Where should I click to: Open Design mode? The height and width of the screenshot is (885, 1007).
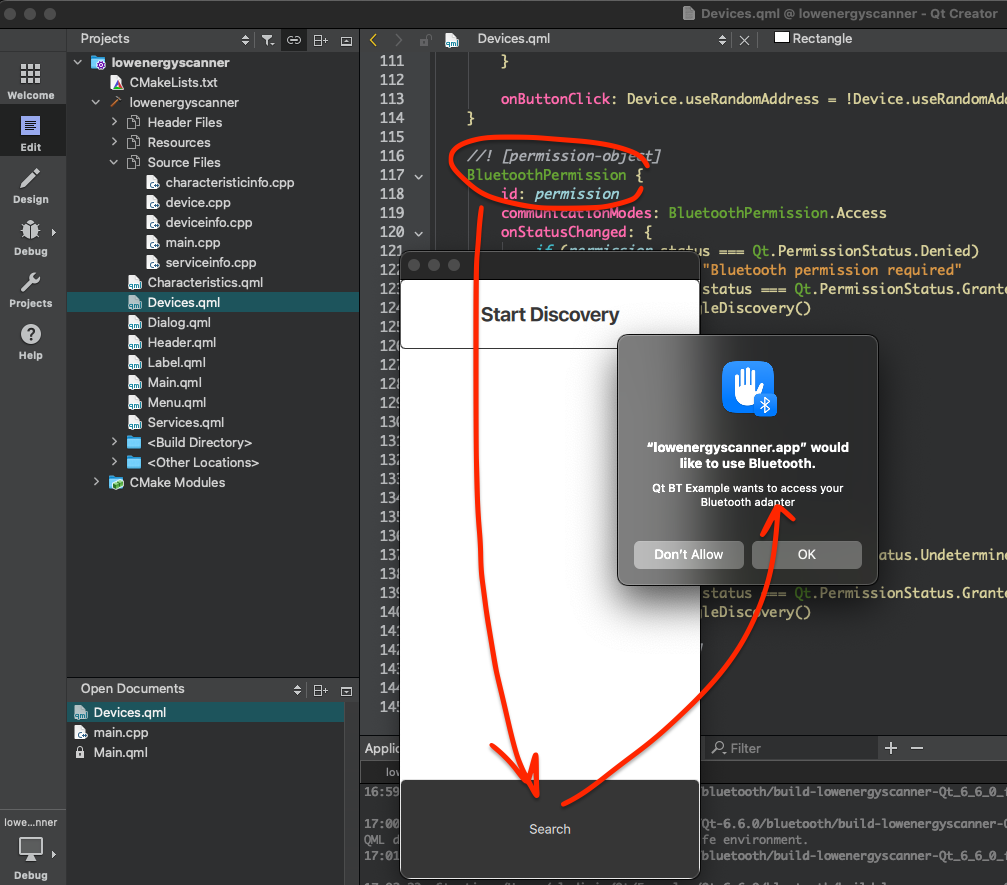click(31, 186)
